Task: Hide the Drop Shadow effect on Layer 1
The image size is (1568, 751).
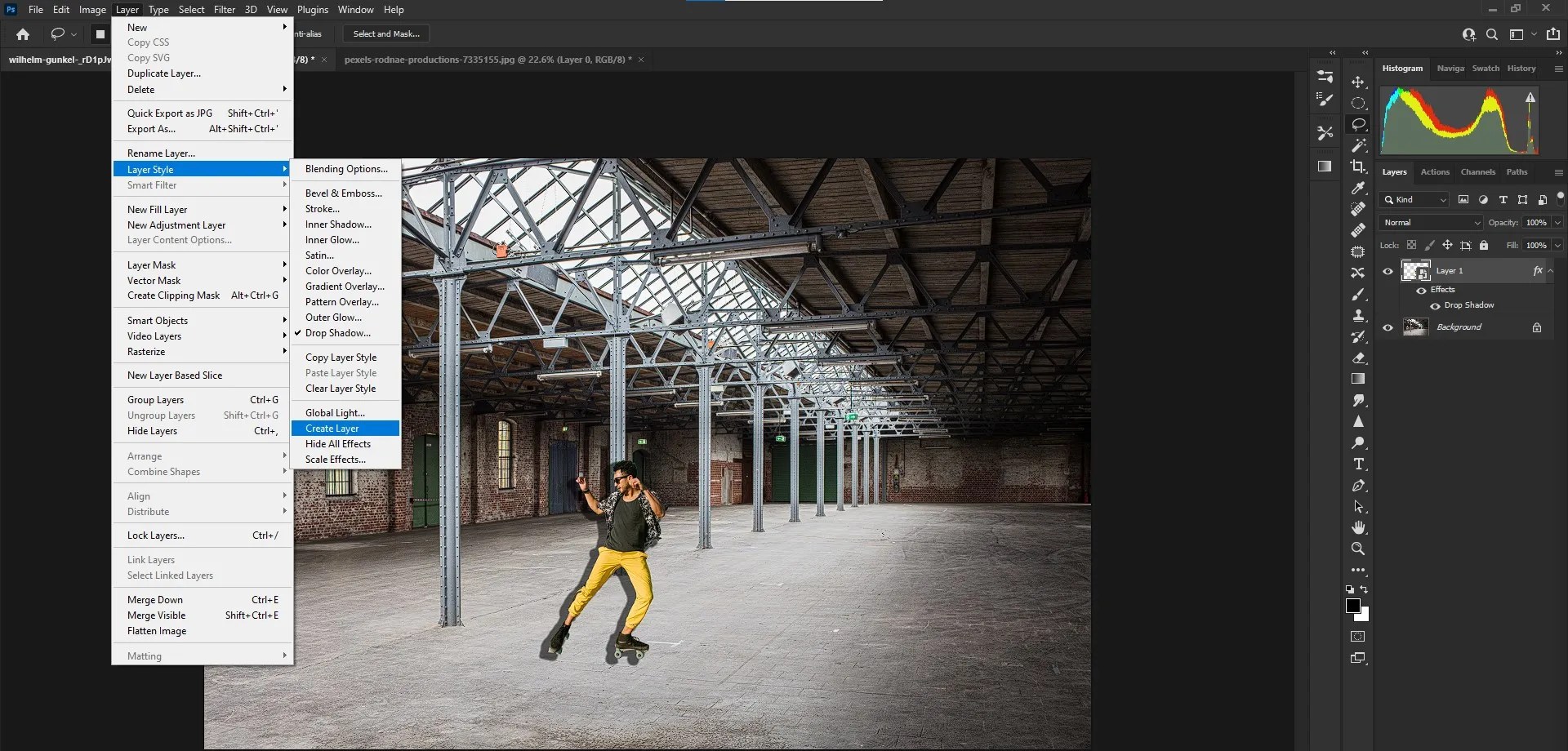Action: tap(1436, 305)
